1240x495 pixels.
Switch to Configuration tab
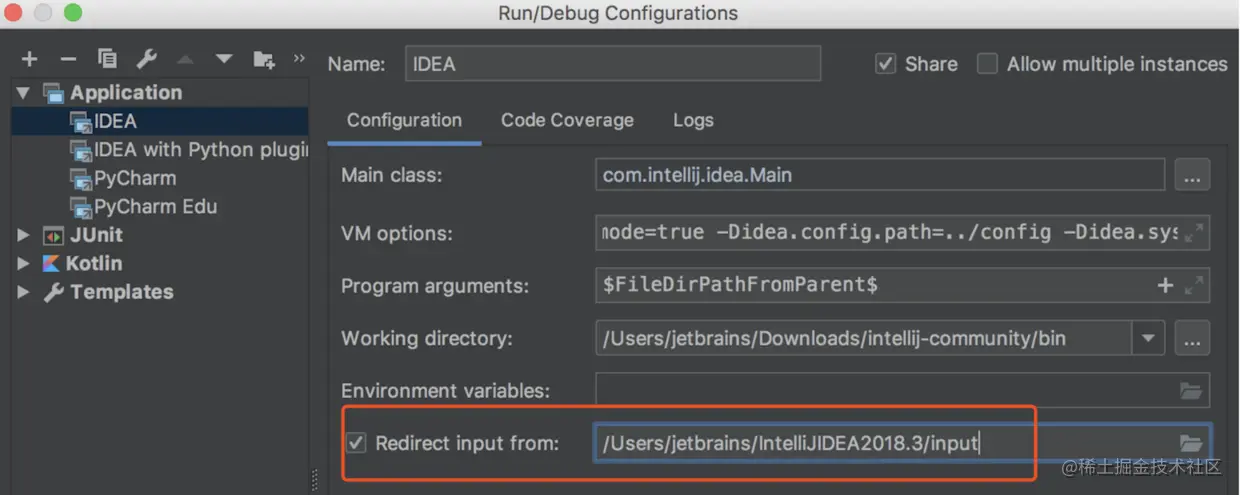pyautogui.click(x=404, y=120)
